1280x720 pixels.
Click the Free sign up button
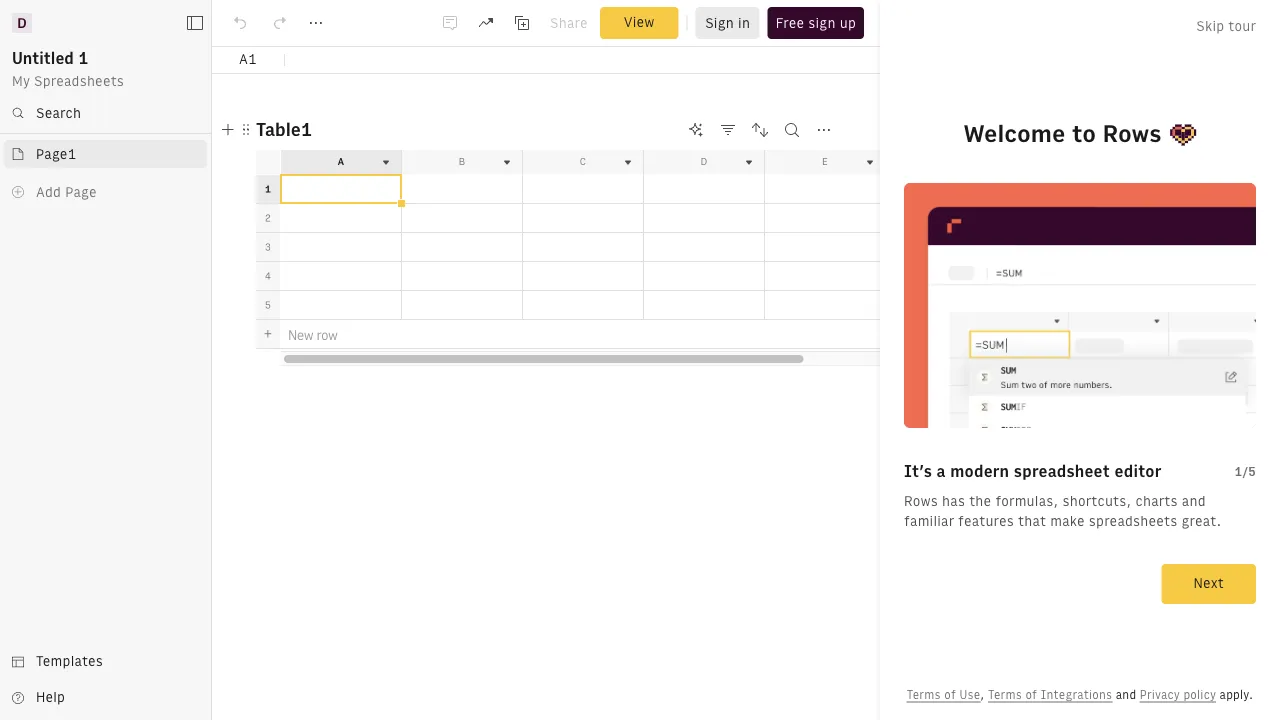(815, 23)
